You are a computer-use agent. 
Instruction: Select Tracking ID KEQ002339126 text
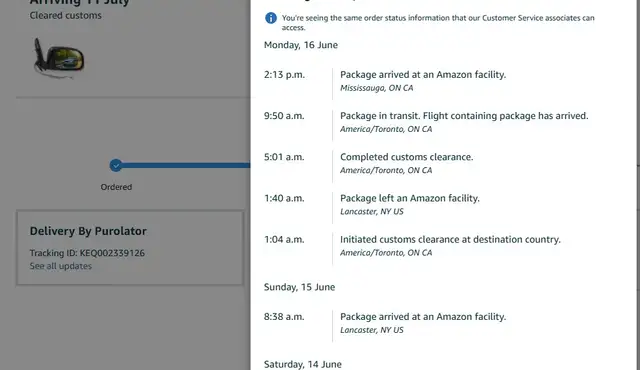[x=87, y=253]
